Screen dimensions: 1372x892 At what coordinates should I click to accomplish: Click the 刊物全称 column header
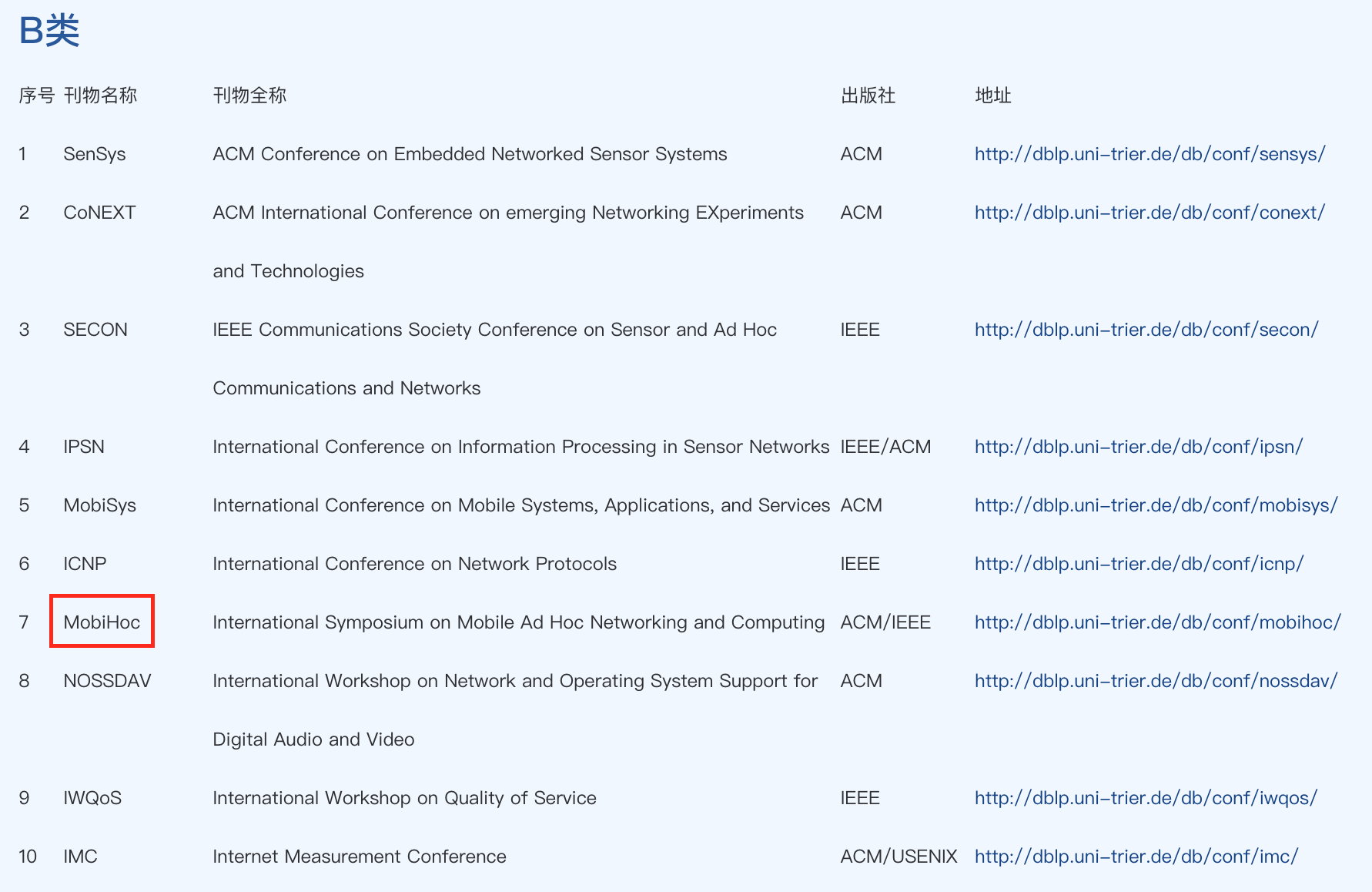[249, 96]
